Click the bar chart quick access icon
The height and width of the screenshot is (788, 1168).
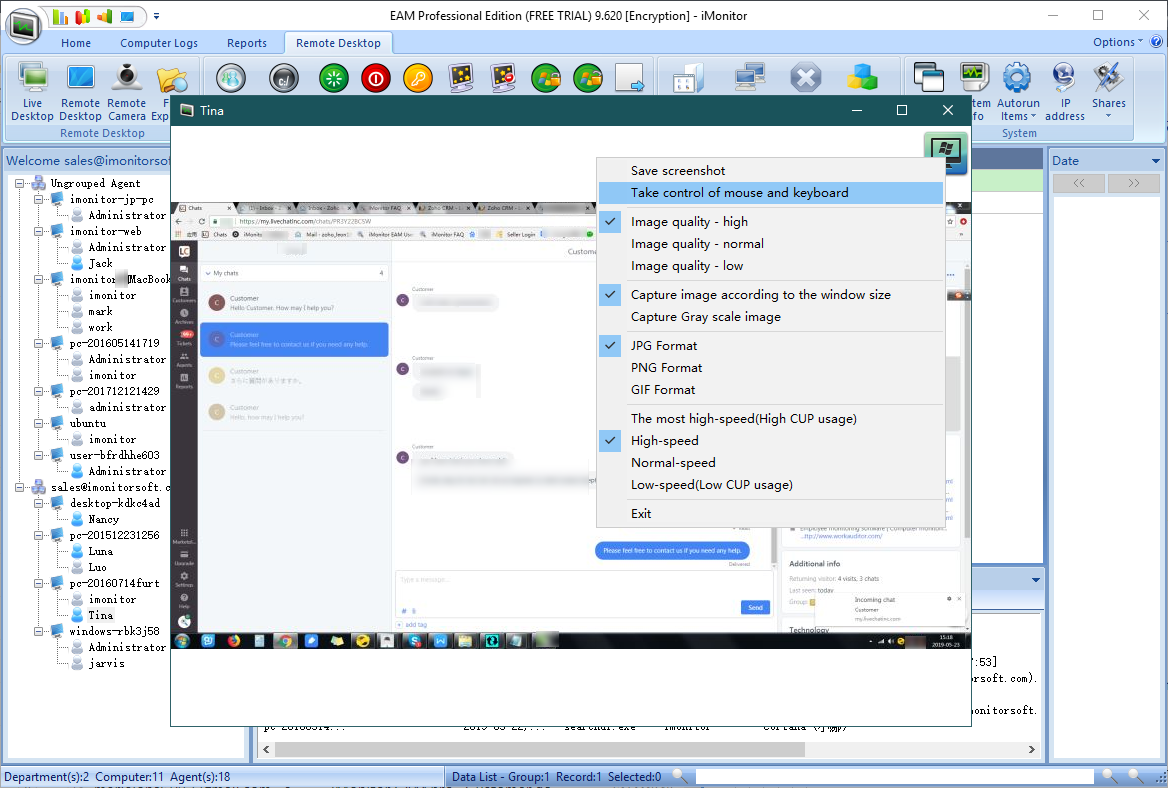pyautogui.click(x=61, y=16)
